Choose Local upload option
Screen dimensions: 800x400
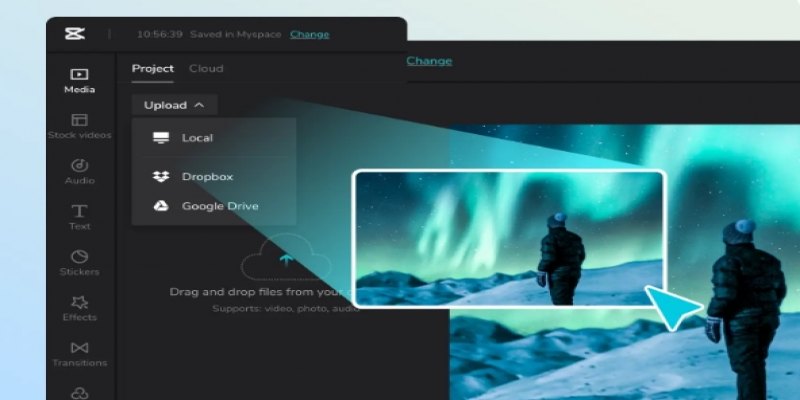tap(214, 138)
